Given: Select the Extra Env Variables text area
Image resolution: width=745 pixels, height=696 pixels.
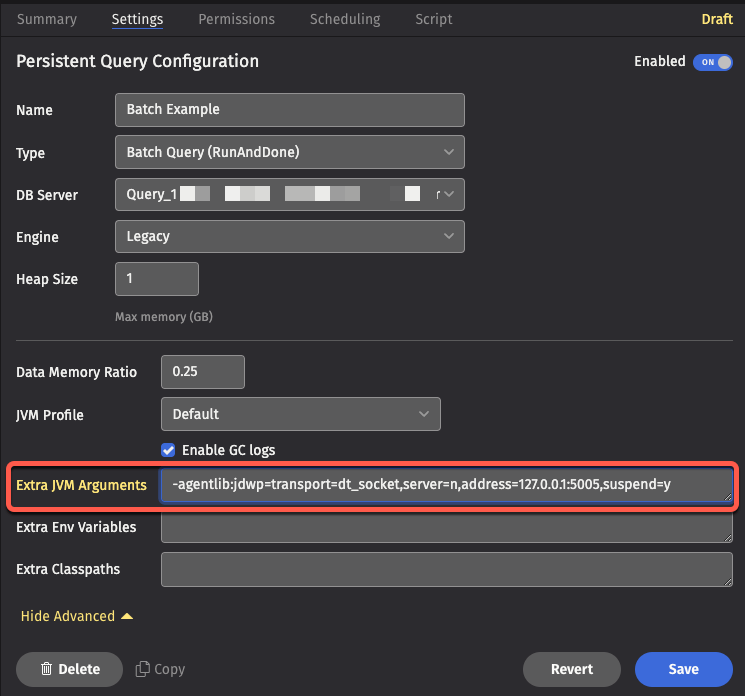Looking at the screenshot, I should 446,527.
